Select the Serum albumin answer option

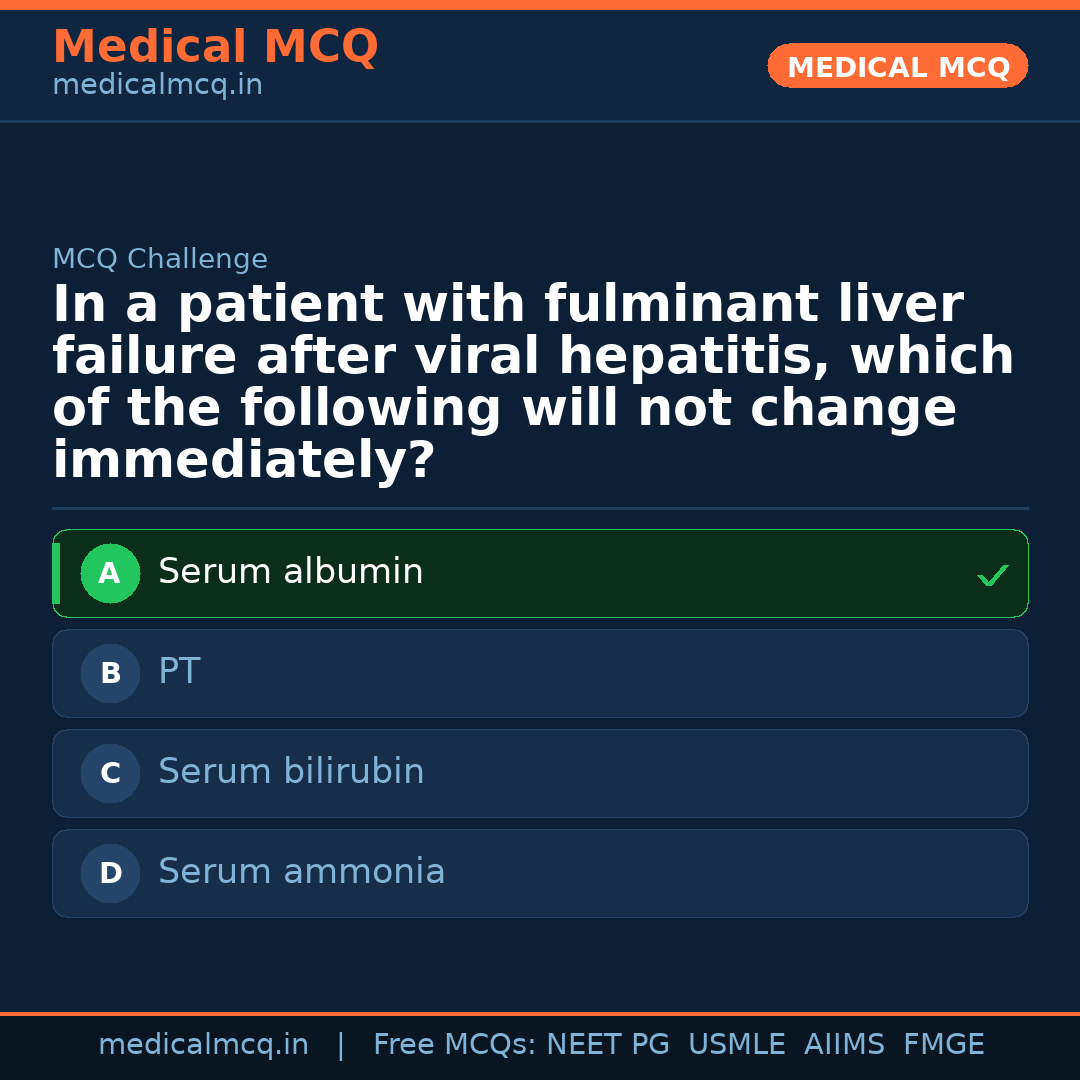[x=540, y=573]
